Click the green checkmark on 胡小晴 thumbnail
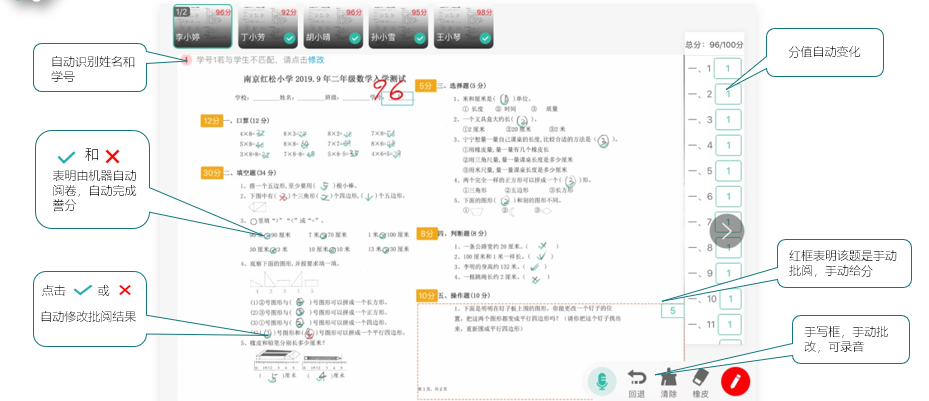929x401 pixels. [x=355, y=38]
